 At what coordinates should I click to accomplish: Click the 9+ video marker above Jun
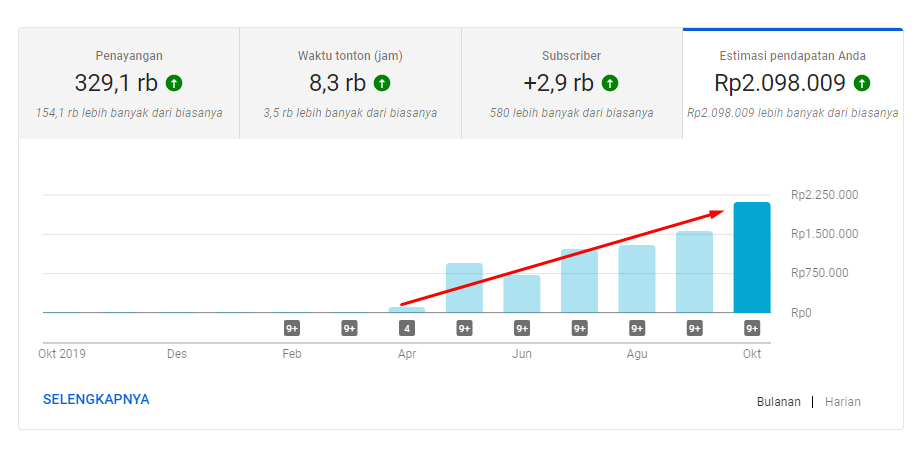[522, 328]
